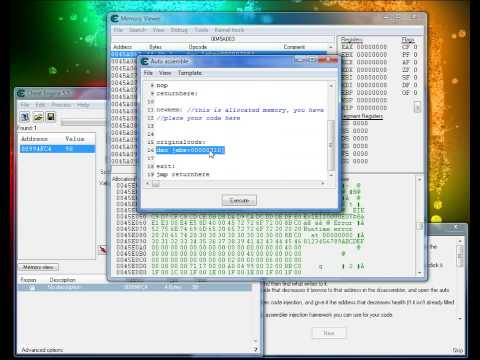480x360 pixels.
Task: Click the Found: 1 label in Cheat Engine
Action: (27, 128)
